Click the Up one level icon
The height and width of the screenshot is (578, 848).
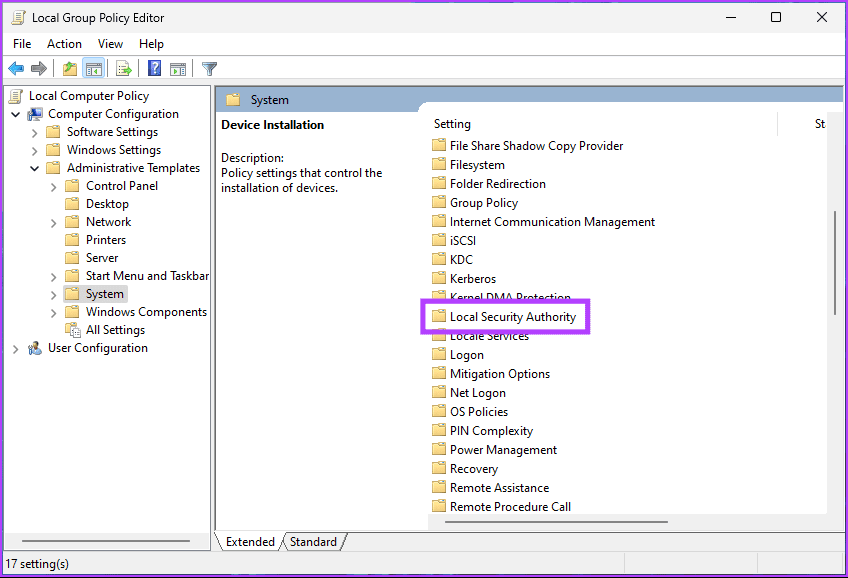pos(68,68)
